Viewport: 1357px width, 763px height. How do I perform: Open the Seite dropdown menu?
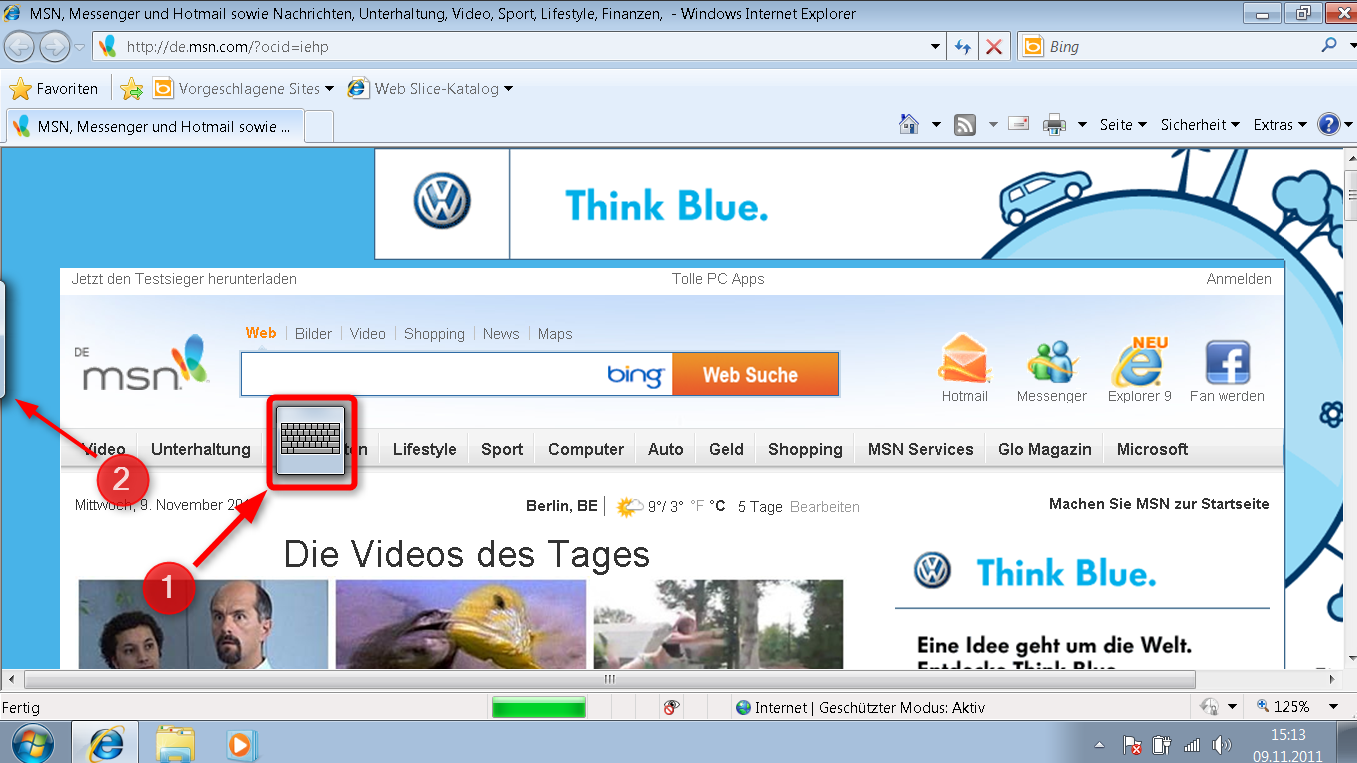pos(1121,124)
